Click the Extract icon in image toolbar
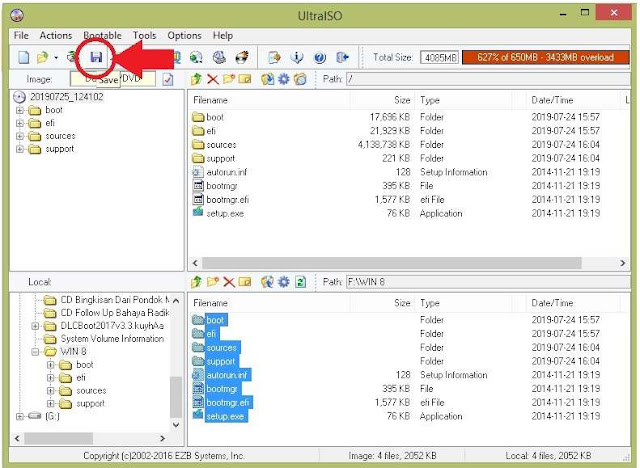 pos(268,79)
